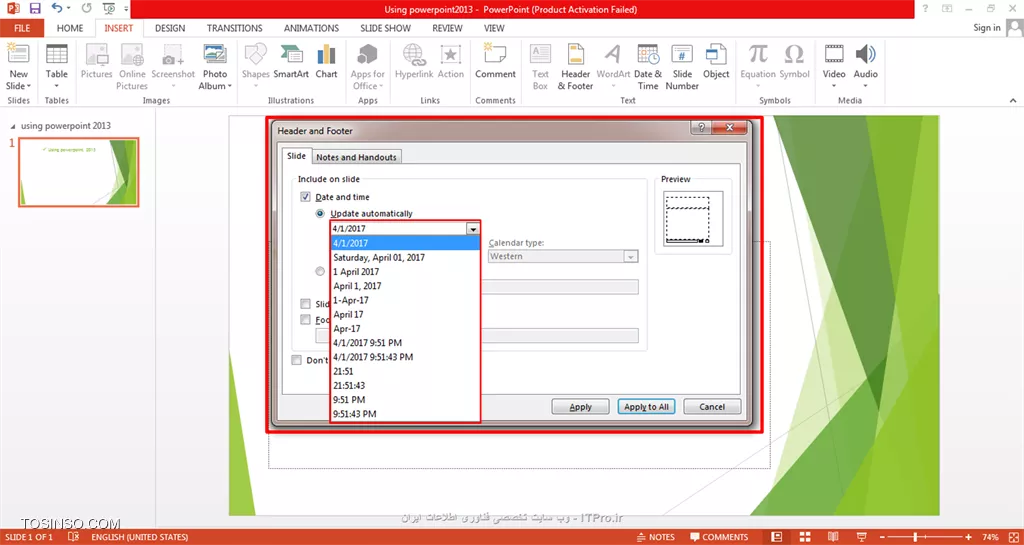Click Sign in

pos(987,27)
